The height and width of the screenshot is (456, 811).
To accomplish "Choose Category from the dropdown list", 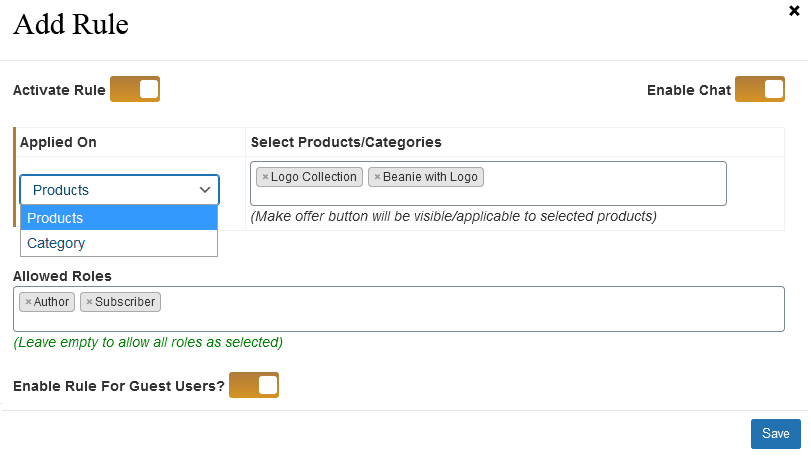I will click(x=119, y=243).
